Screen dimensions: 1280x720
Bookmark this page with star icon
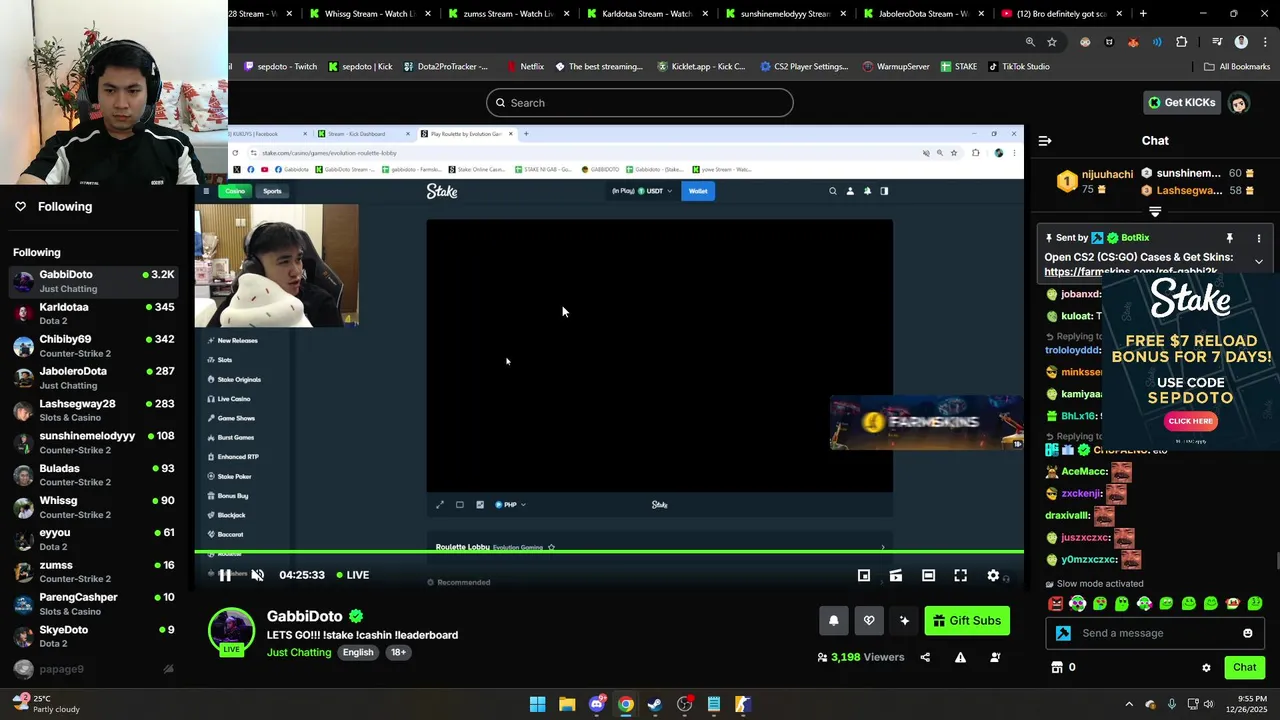coord(1052,42)
